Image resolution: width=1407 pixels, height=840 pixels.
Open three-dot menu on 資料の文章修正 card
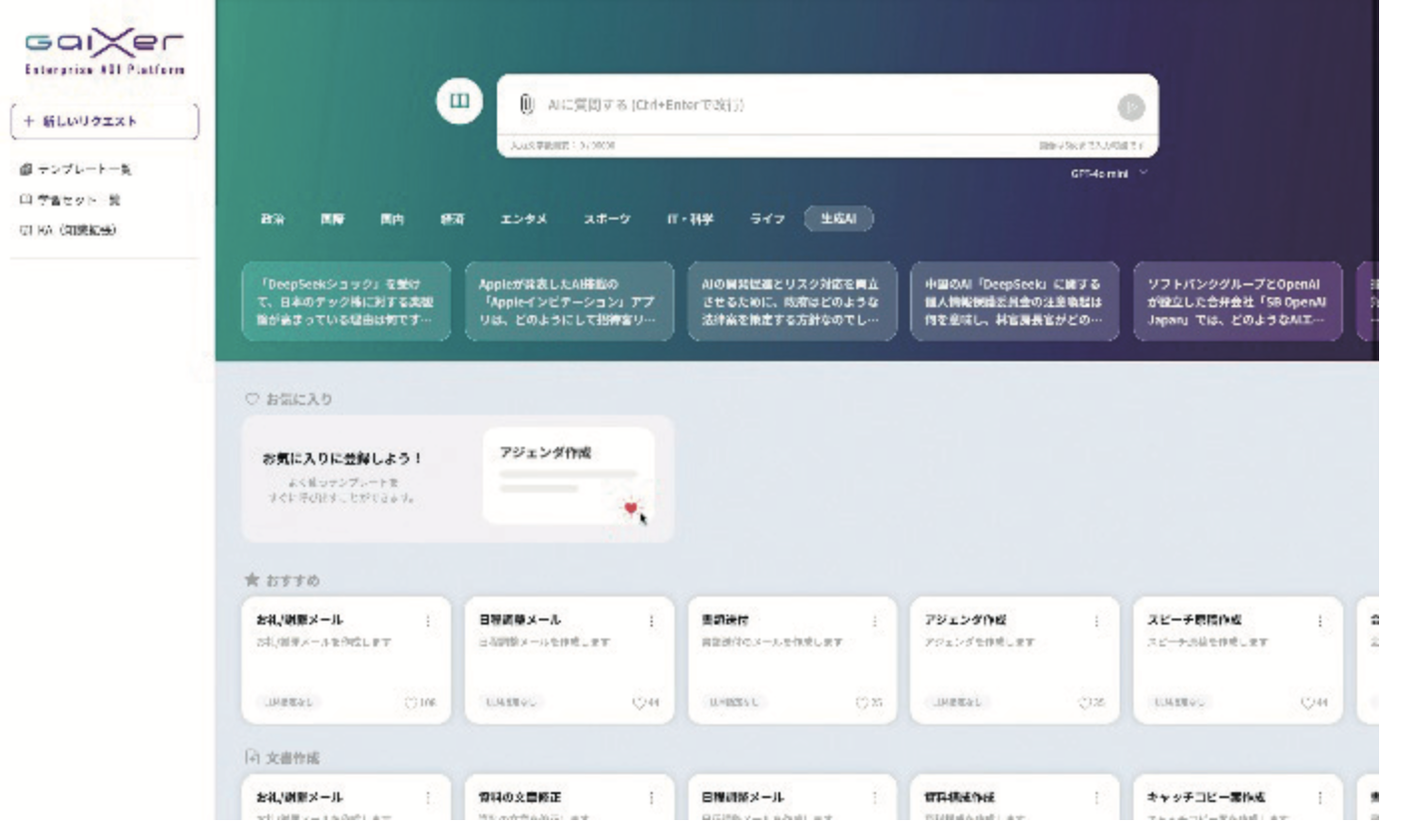[652, 798]
